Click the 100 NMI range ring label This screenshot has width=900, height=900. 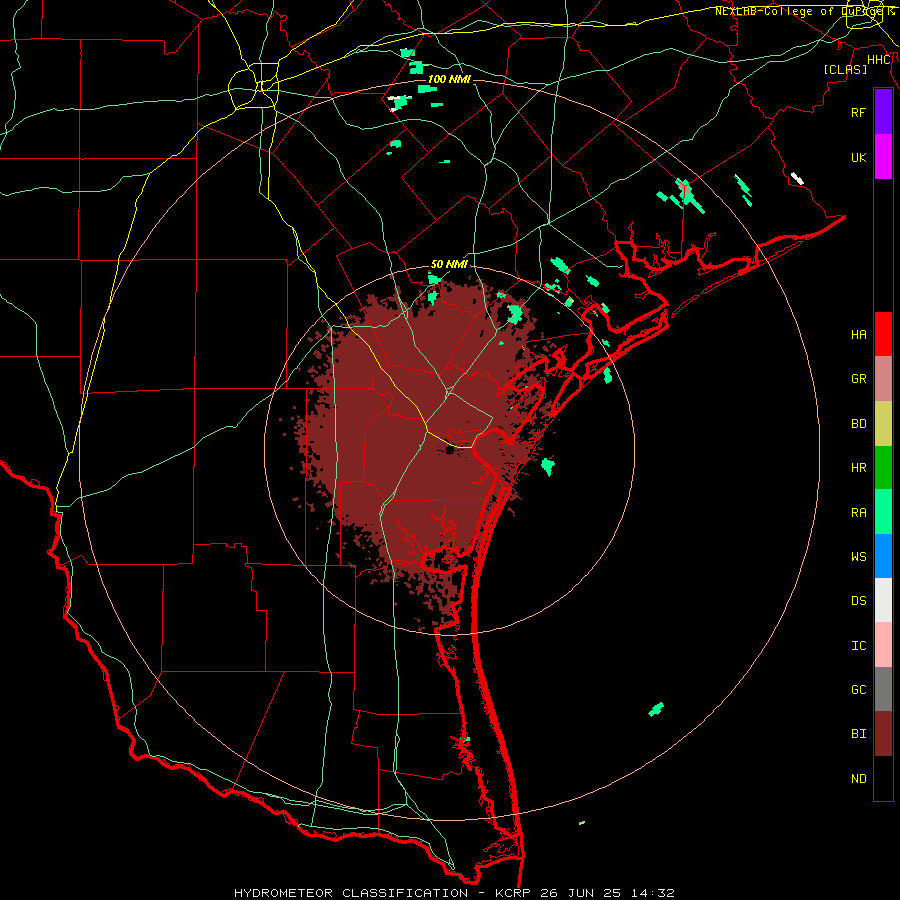449,79
